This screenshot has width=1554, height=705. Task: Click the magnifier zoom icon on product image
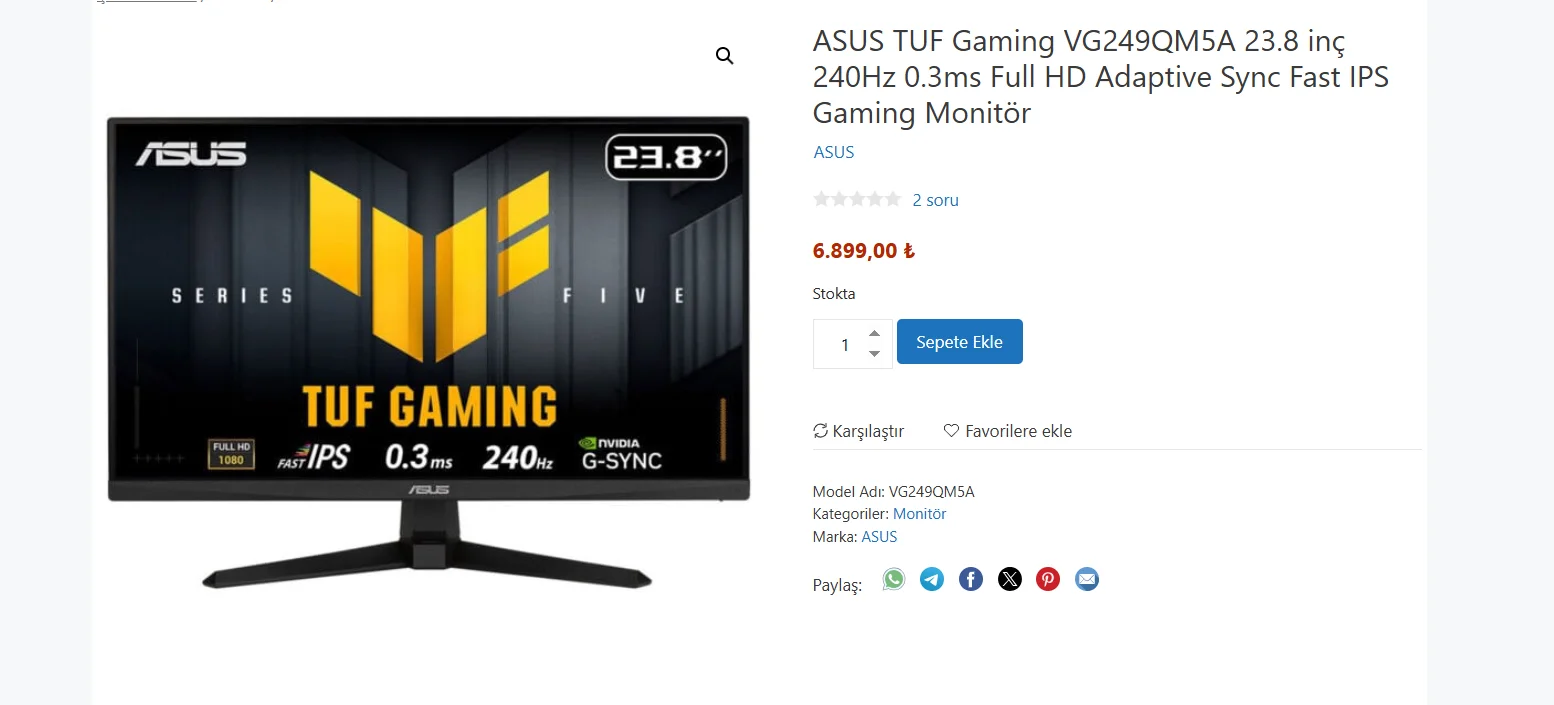pyautogui.click(x=725, y=56)
